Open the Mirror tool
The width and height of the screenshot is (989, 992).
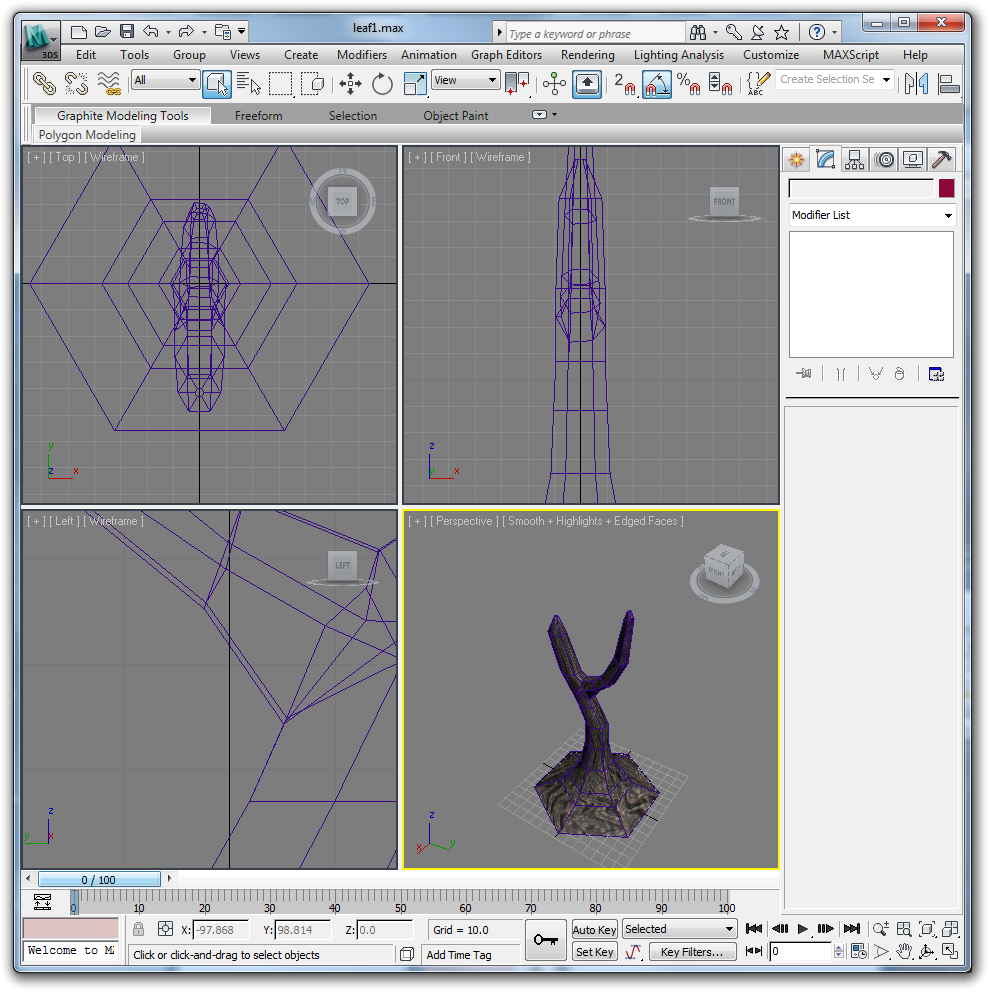(x=916, y=84)
